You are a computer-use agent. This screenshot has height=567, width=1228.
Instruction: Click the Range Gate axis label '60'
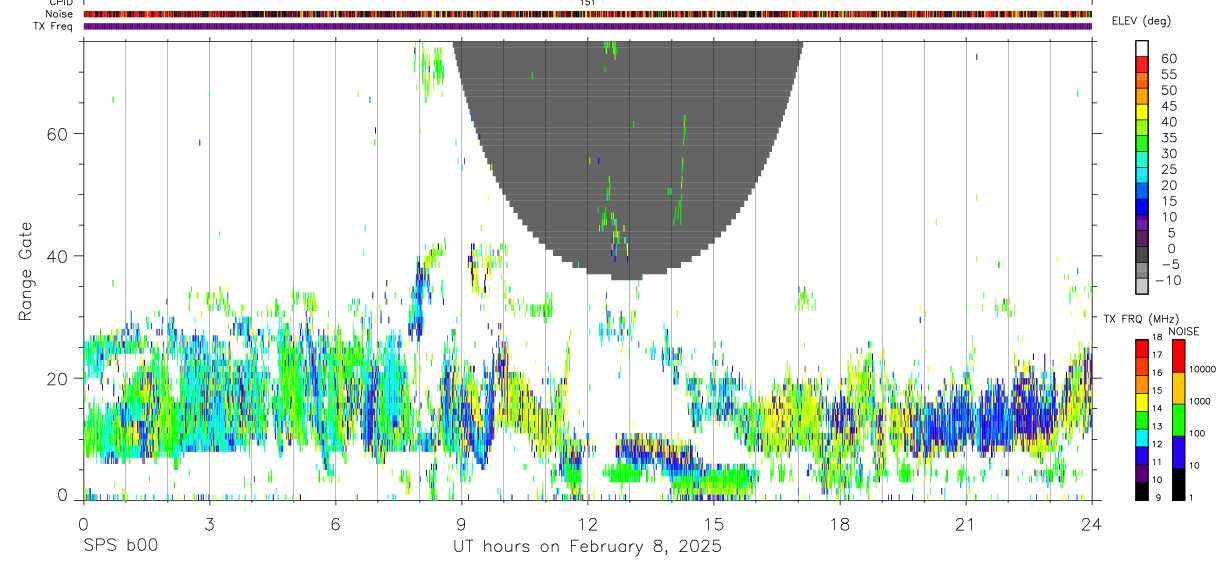pos(56,134)
